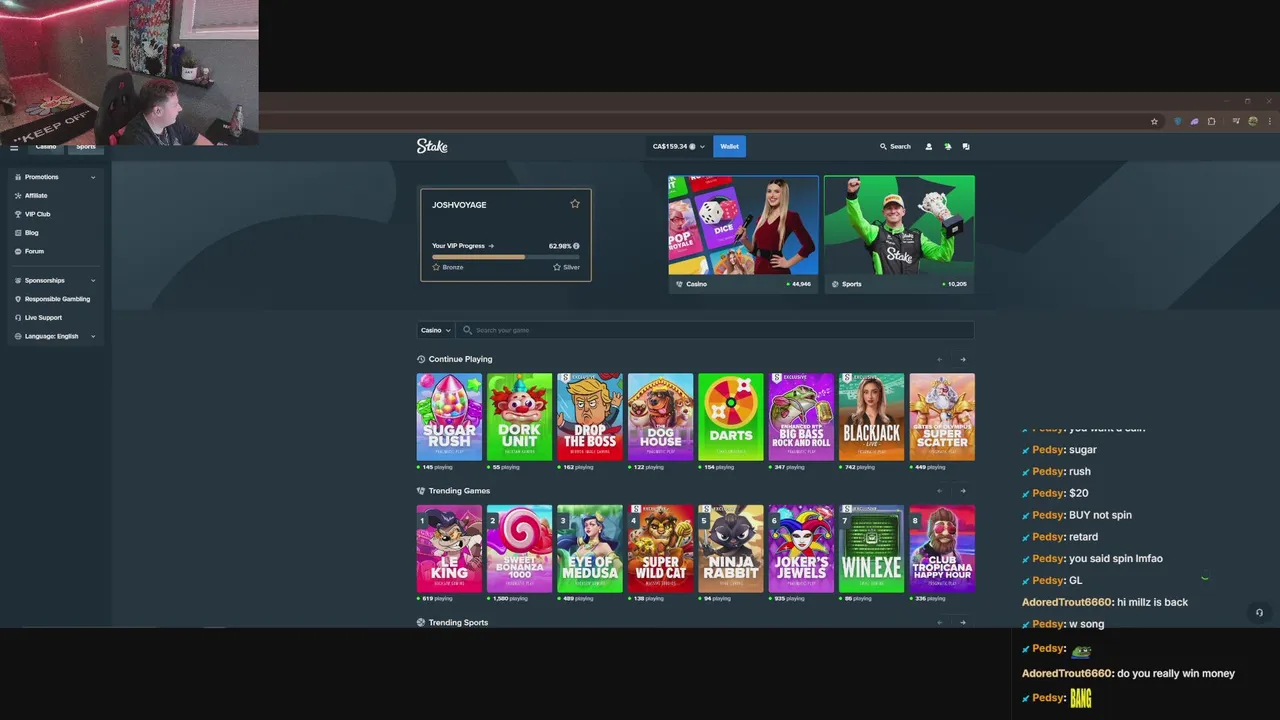
Task: Click the Stake logo
Action: click(x=432, y=146)
